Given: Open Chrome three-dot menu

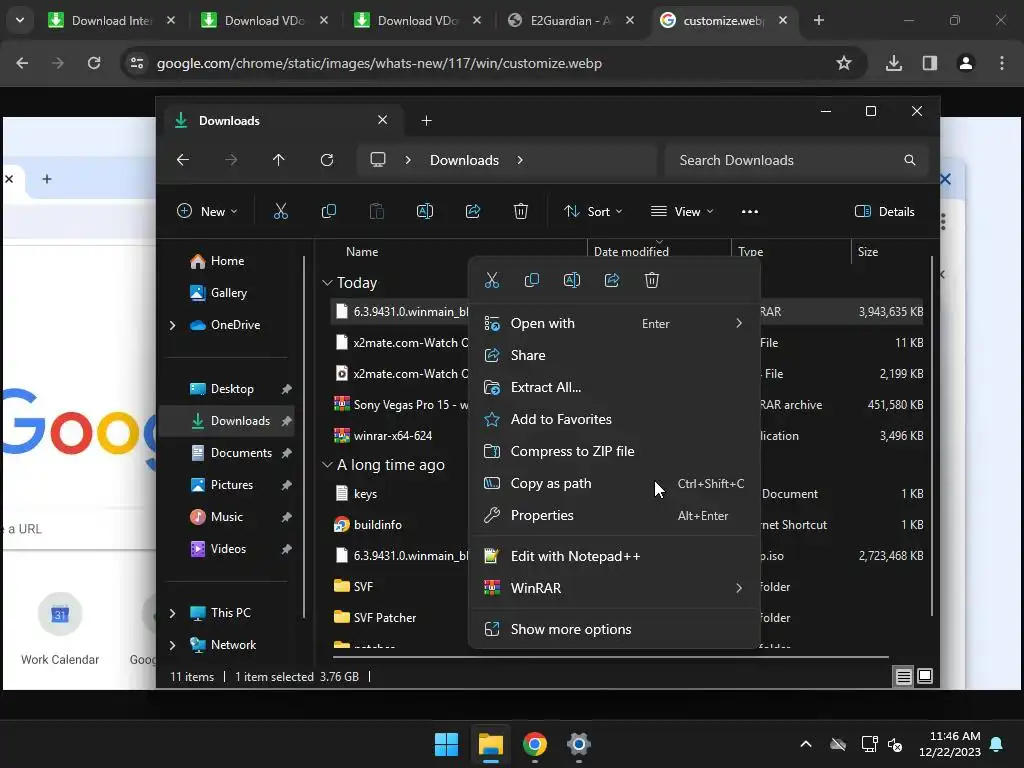Looking at the screenshot, I should 1002,63.
